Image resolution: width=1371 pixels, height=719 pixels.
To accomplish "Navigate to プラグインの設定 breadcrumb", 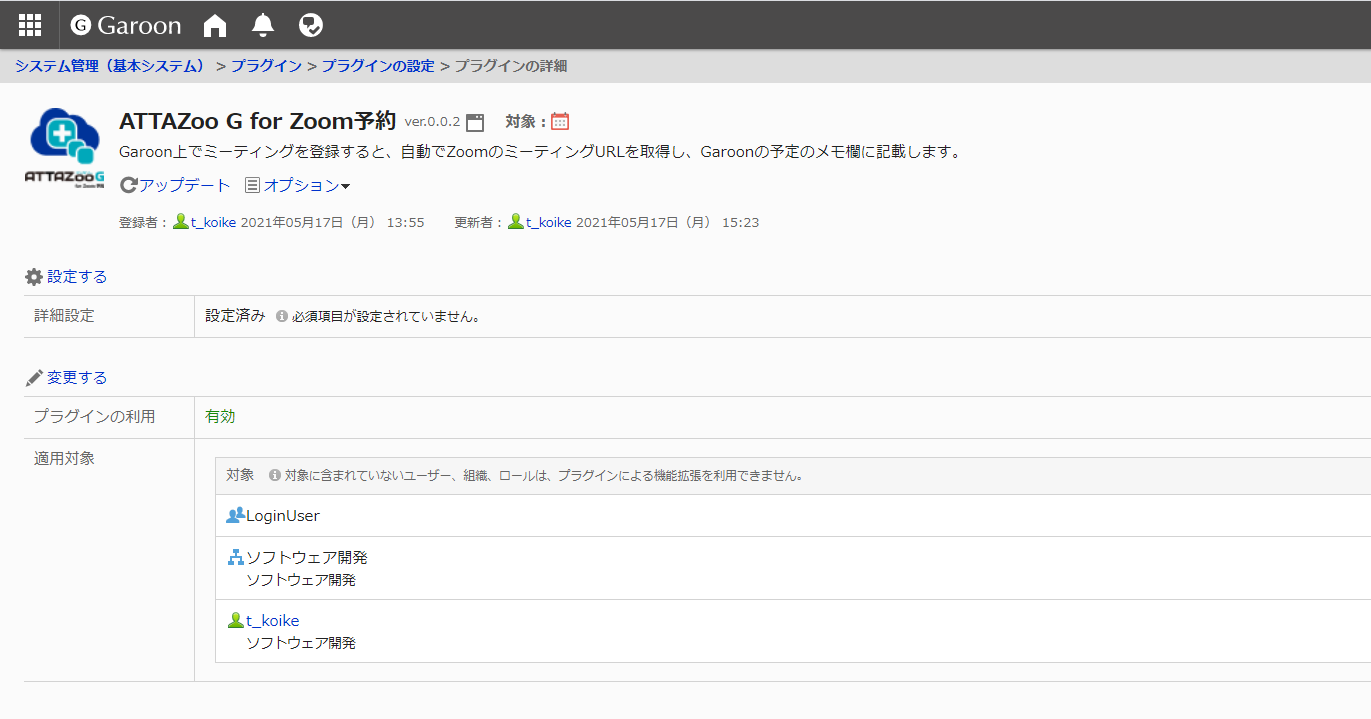I will 378,66.
